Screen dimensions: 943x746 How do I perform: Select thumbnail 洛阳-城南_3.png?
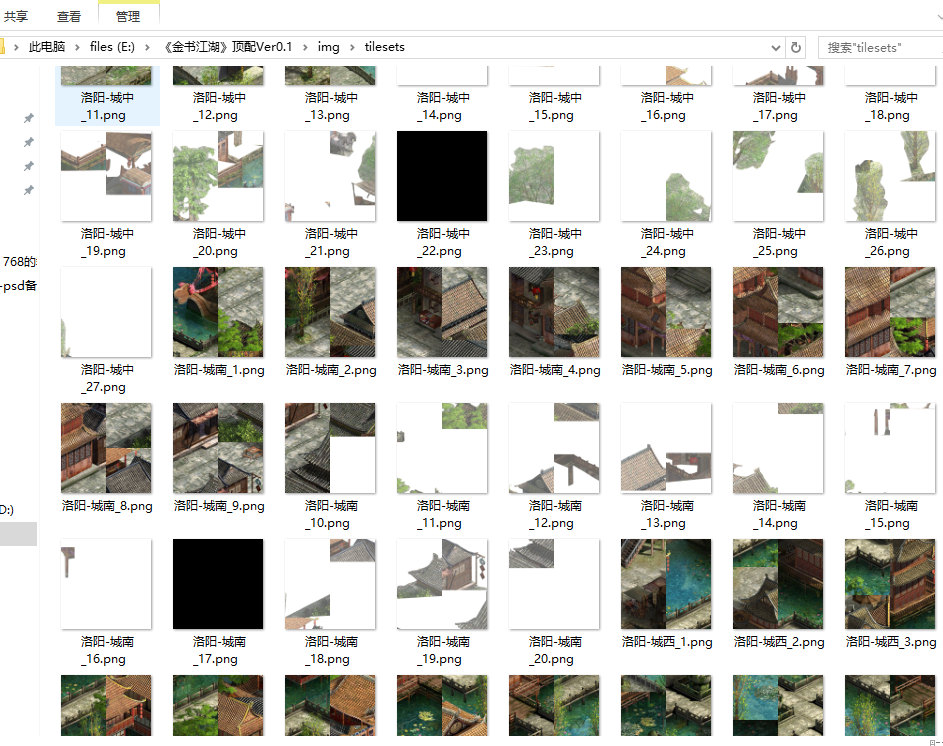(442, 312)
